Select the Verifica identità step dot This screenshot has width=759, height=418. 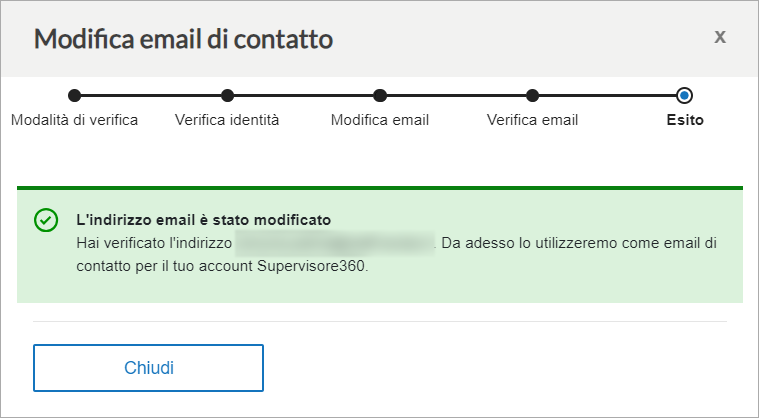pos(227,96)
